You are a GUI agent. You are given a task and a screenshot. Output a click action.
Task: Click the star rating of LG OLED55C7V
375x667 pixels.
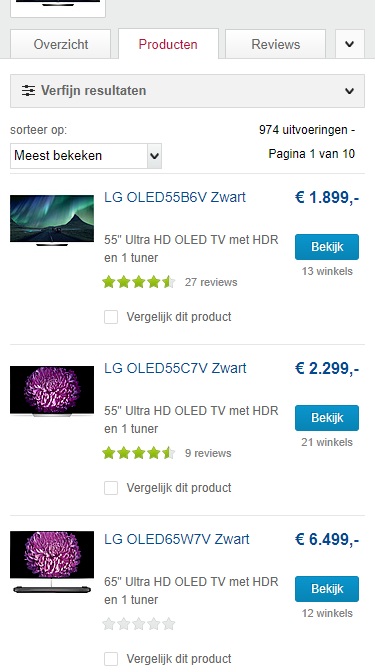(139, 453)
